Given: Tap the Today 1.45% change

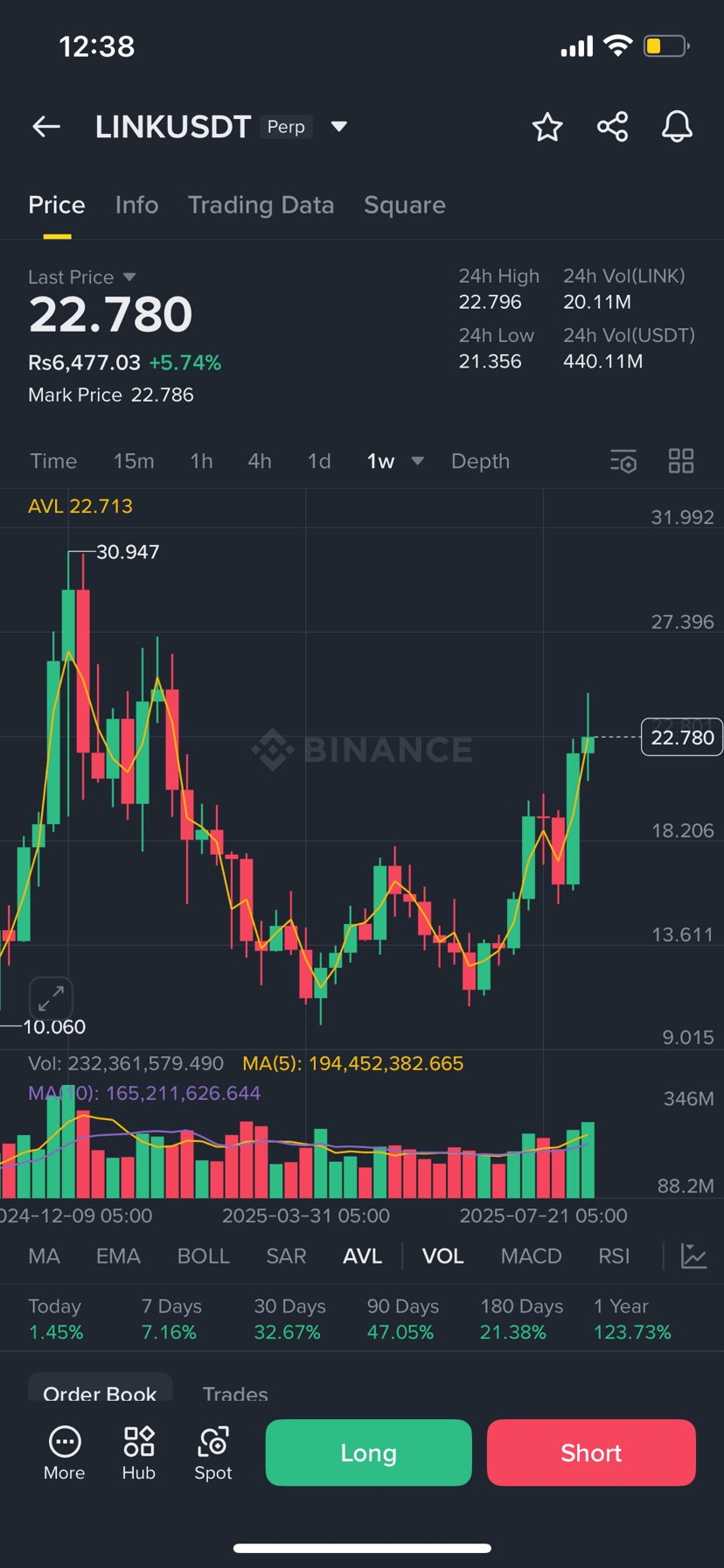Looking at the screenshot, I should tap(56, 1319).
